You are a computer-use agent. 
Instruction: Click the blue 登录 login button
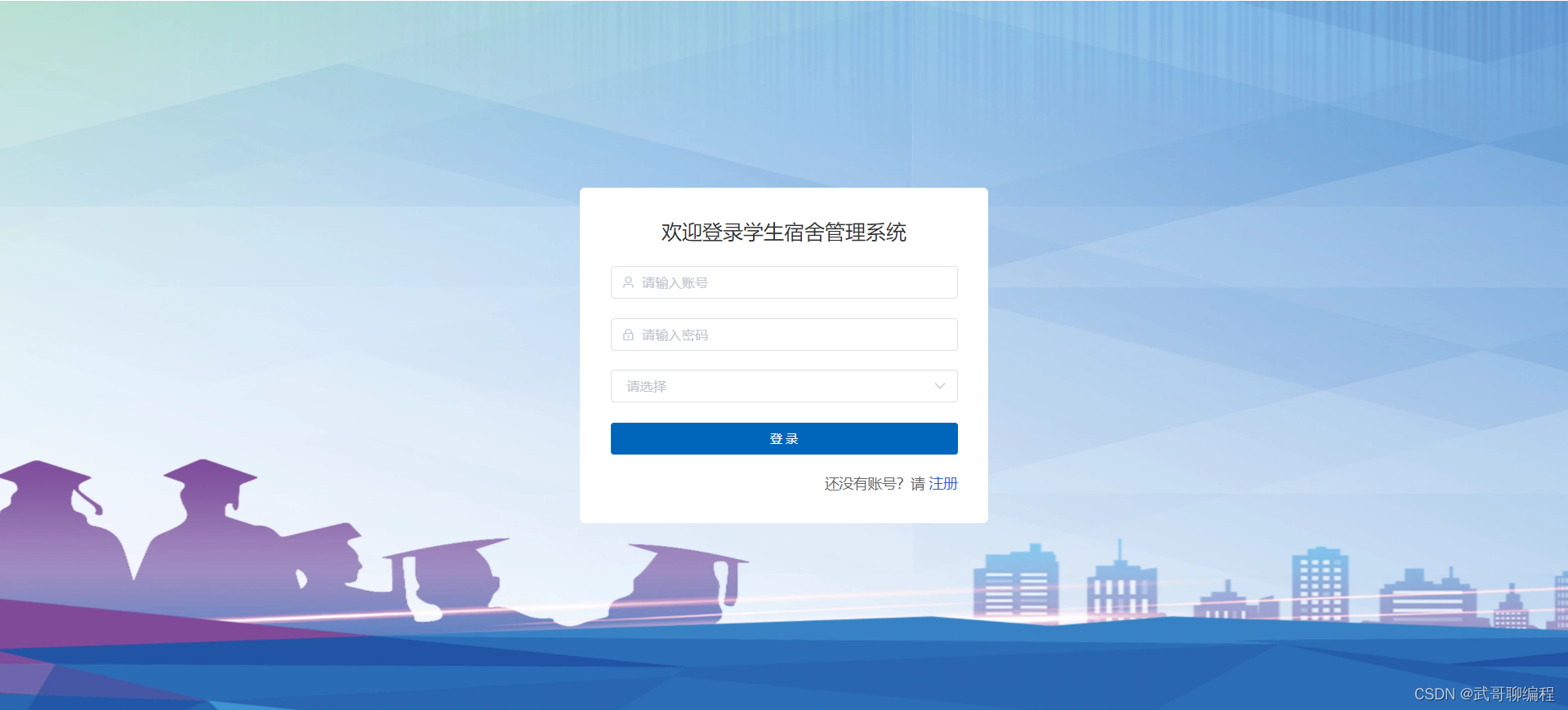pos(784,438)
